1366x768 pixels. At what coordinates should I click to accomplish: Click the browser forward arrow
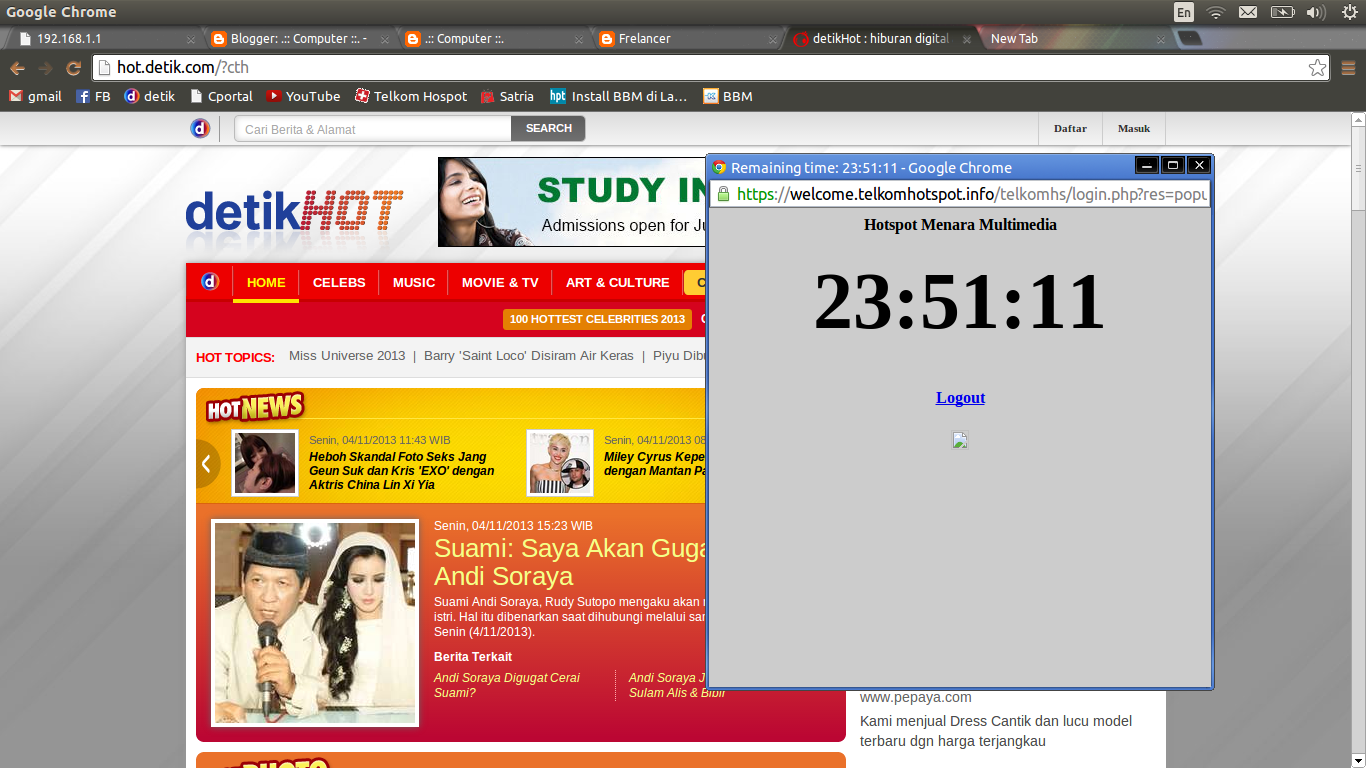45,68
